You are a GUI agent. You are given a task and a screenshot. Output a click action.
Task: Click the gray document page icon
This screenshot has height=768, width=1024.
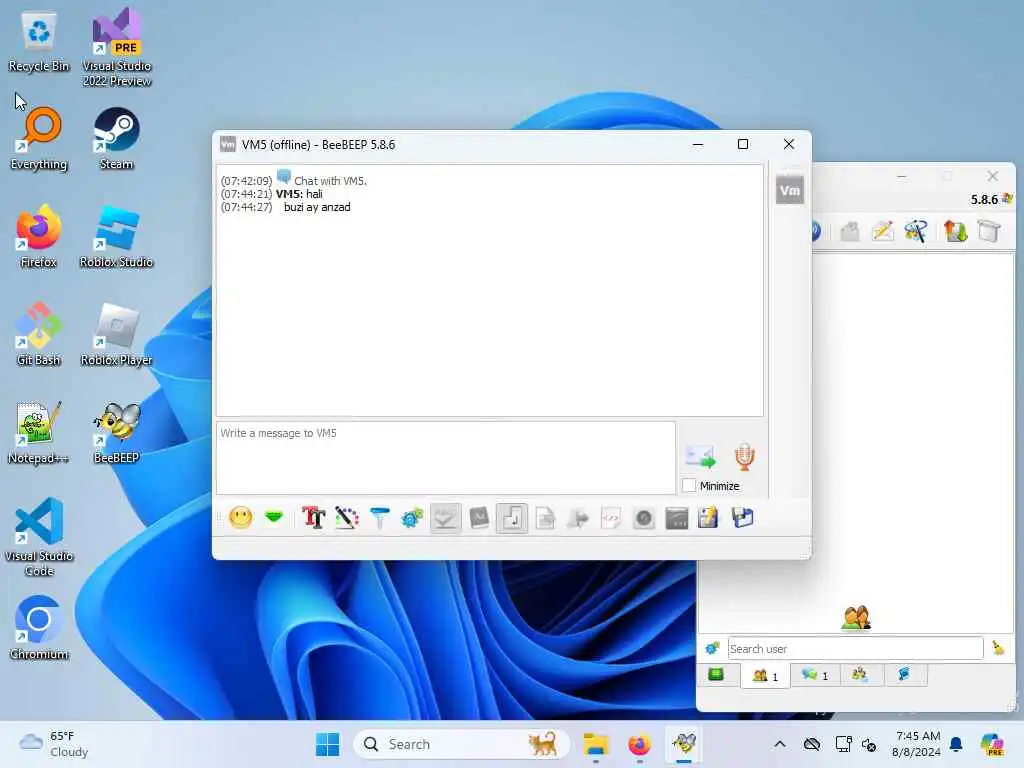(x=545, y=519)
